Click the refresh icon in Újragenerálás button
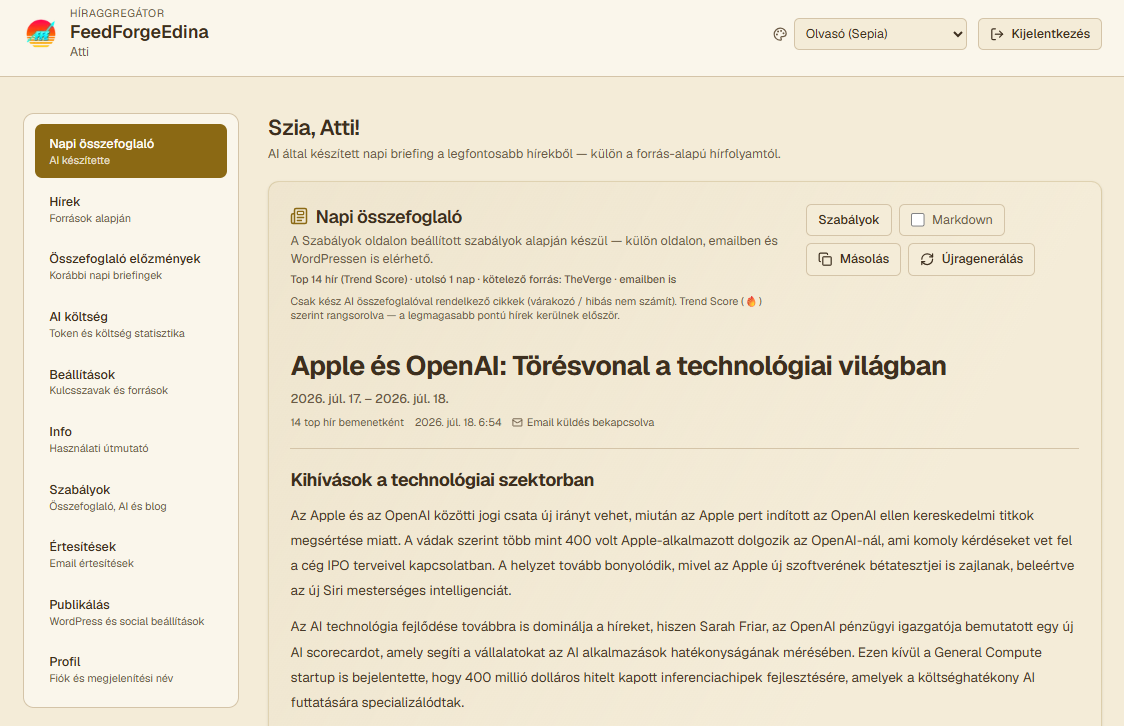This screenshot has width=1124, height=726. pyautogui.click(x=927, y=259)
